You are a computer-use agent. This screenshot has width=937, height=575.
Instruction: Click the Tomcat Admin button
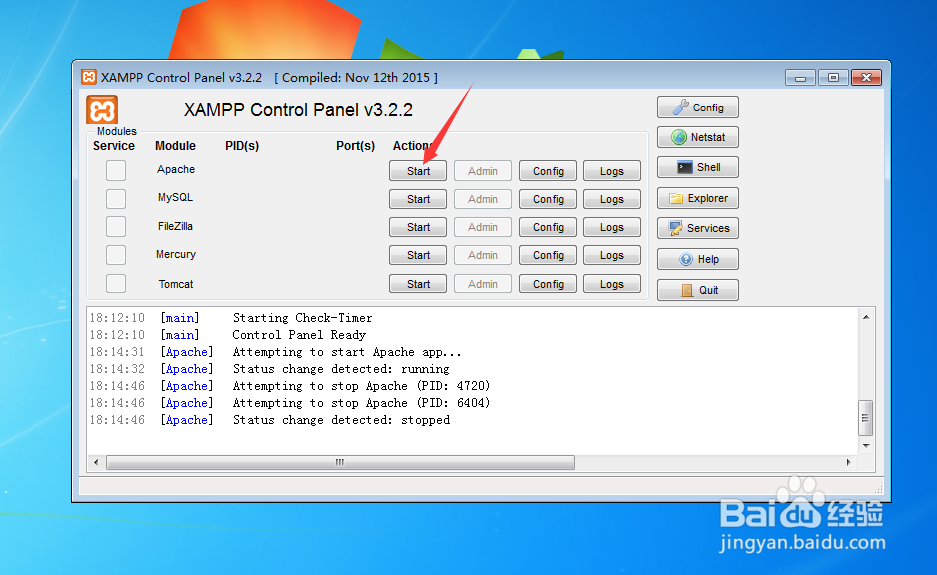click(483, 284)
